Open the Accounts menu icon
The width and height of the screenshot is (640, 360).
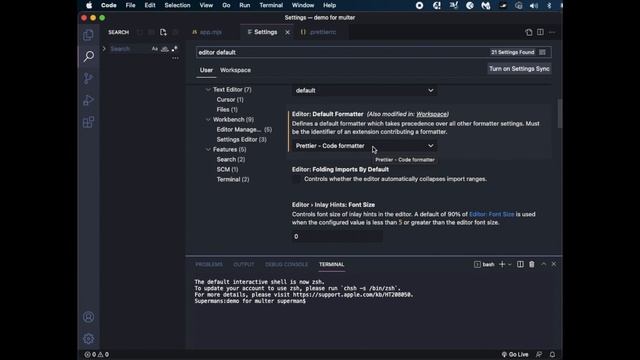[x=88, y=317]
